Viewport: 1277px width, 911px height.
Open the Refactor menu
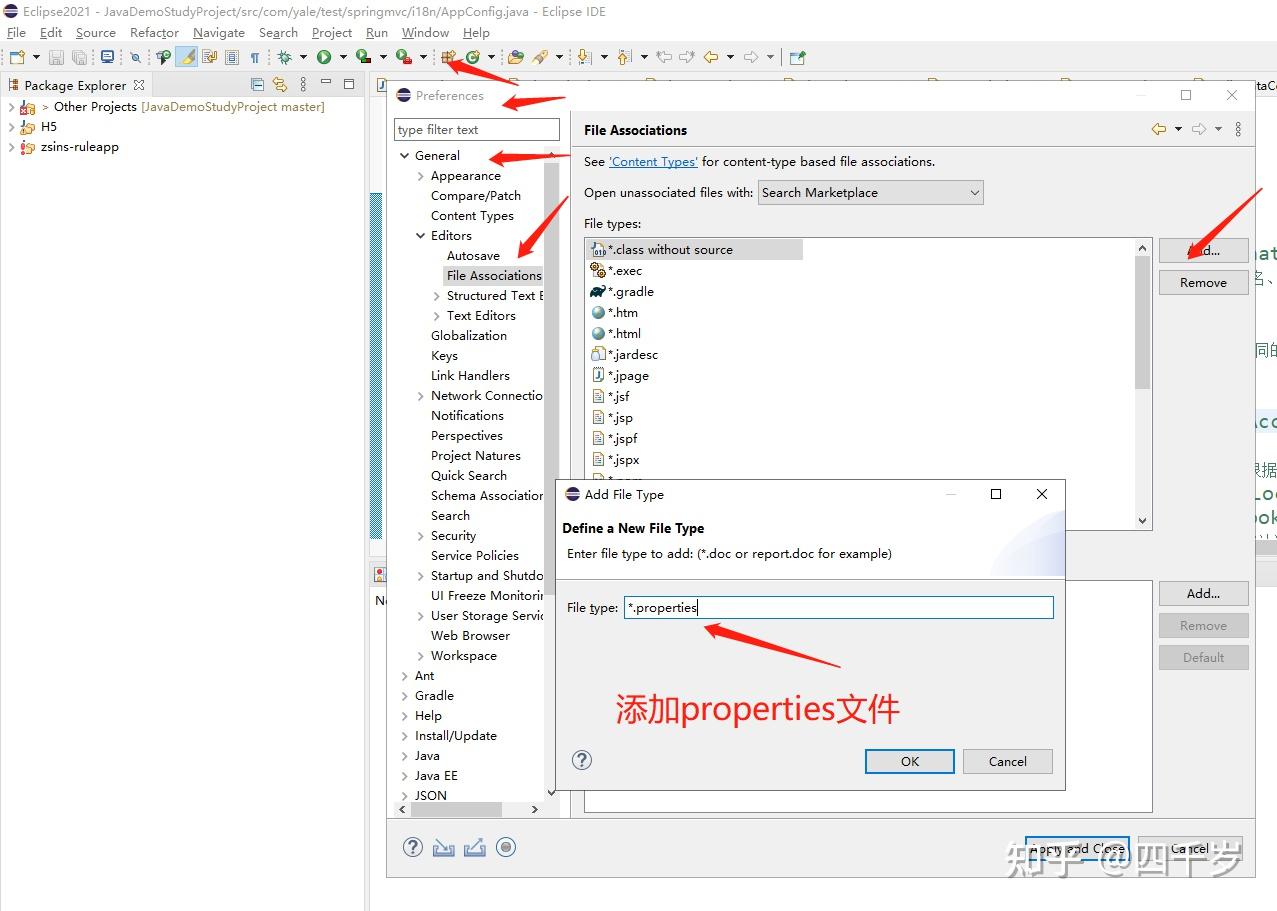(154, 33)
